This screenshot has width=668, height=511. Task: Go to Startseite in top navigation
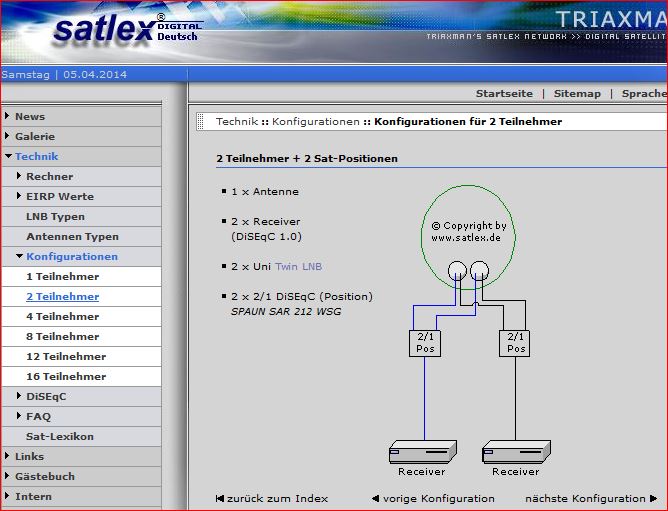click(x=504, y=93)
